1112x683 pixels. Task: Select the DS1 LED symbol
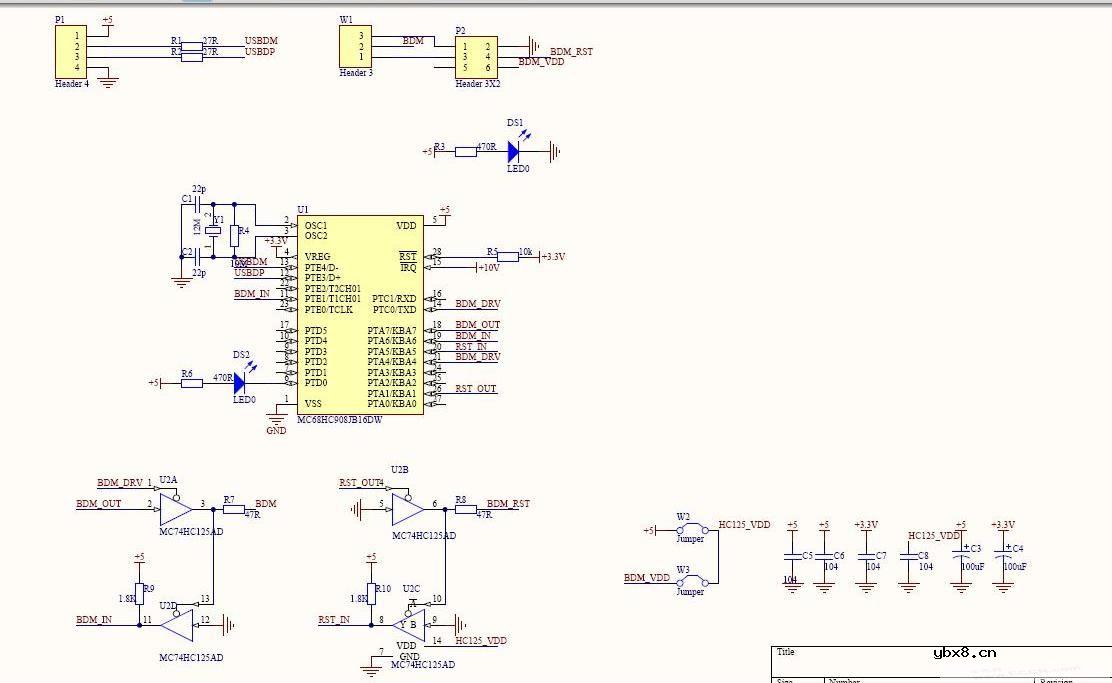(x=514, y=152)
